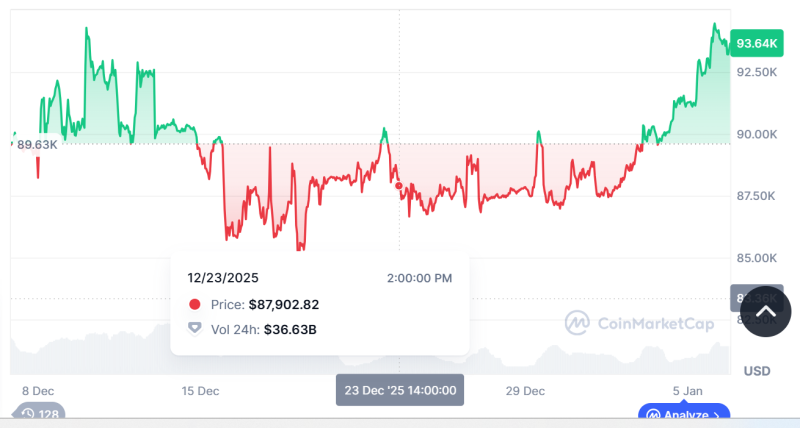Click the USD currency label

[x=757, y=371]
